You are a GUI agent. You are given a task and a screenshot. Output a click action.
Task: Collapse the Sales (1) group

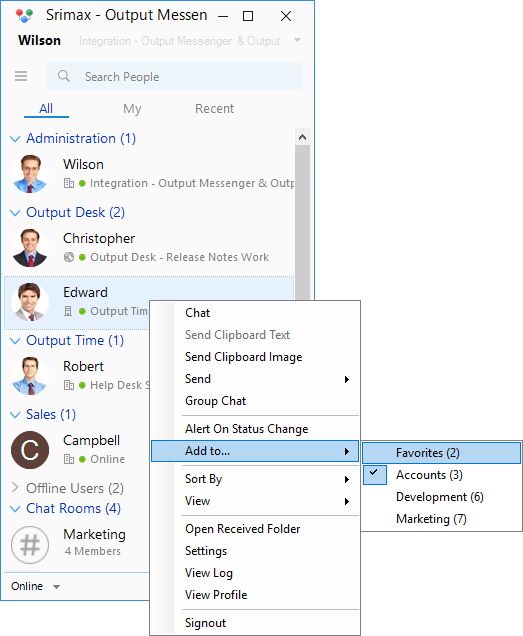(x=15, y=415)
